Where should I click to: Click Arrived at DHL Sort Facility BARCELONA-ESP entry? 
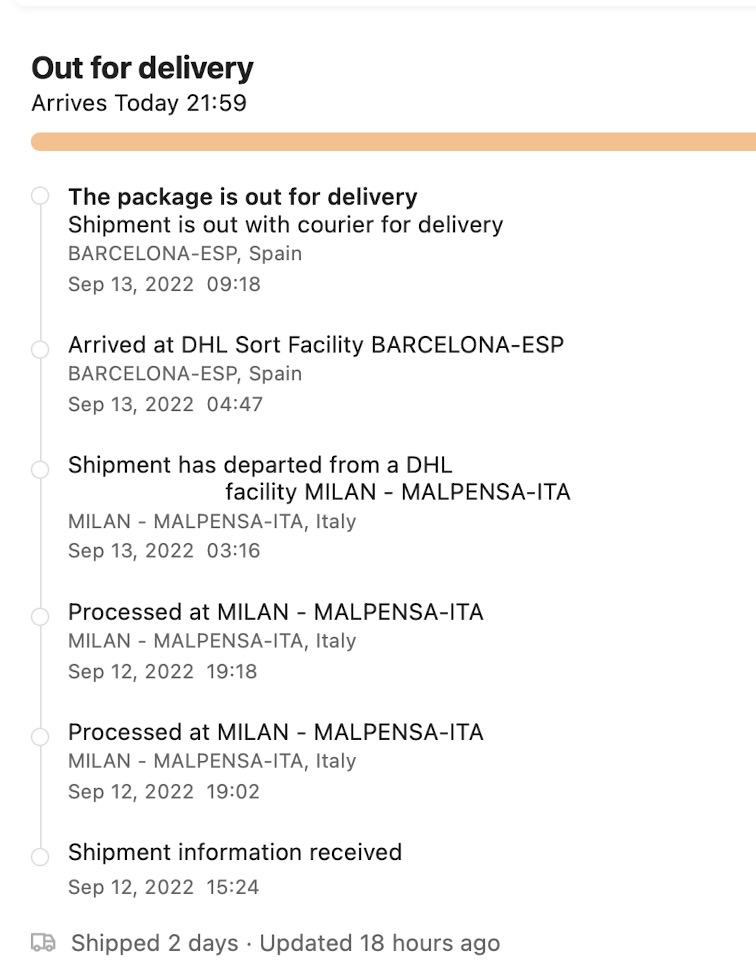(316, 345)
